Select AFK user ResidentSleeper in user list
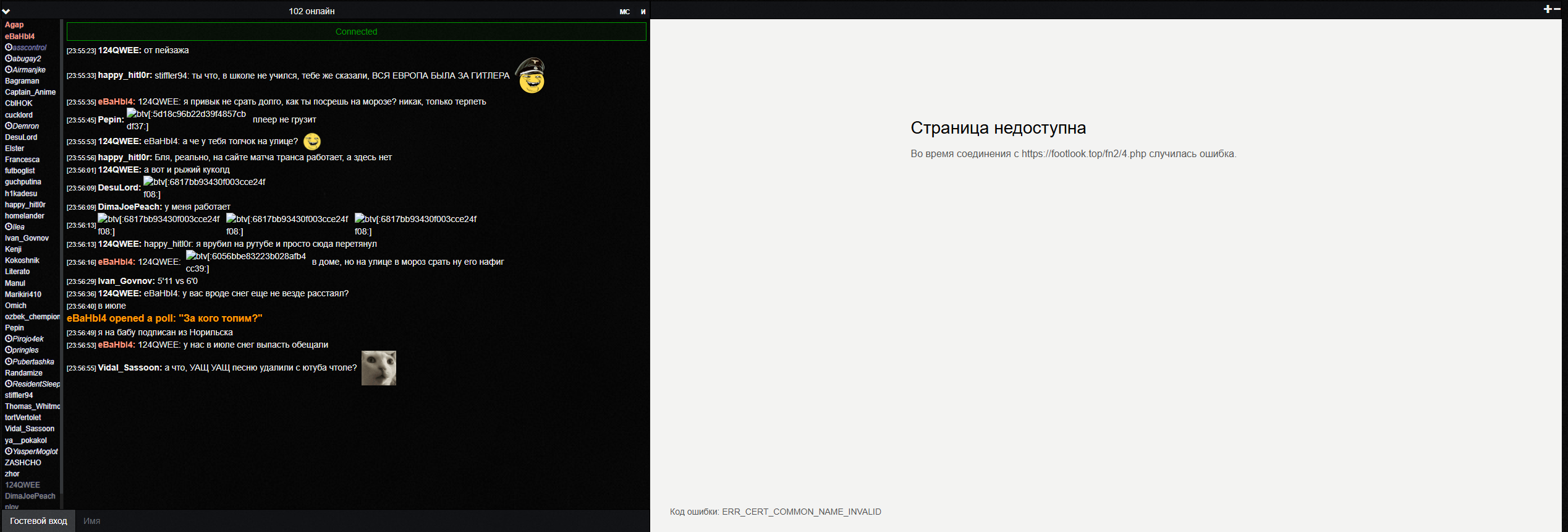Viewport: 1568px width, 532px height. click(x=32, y=384)
